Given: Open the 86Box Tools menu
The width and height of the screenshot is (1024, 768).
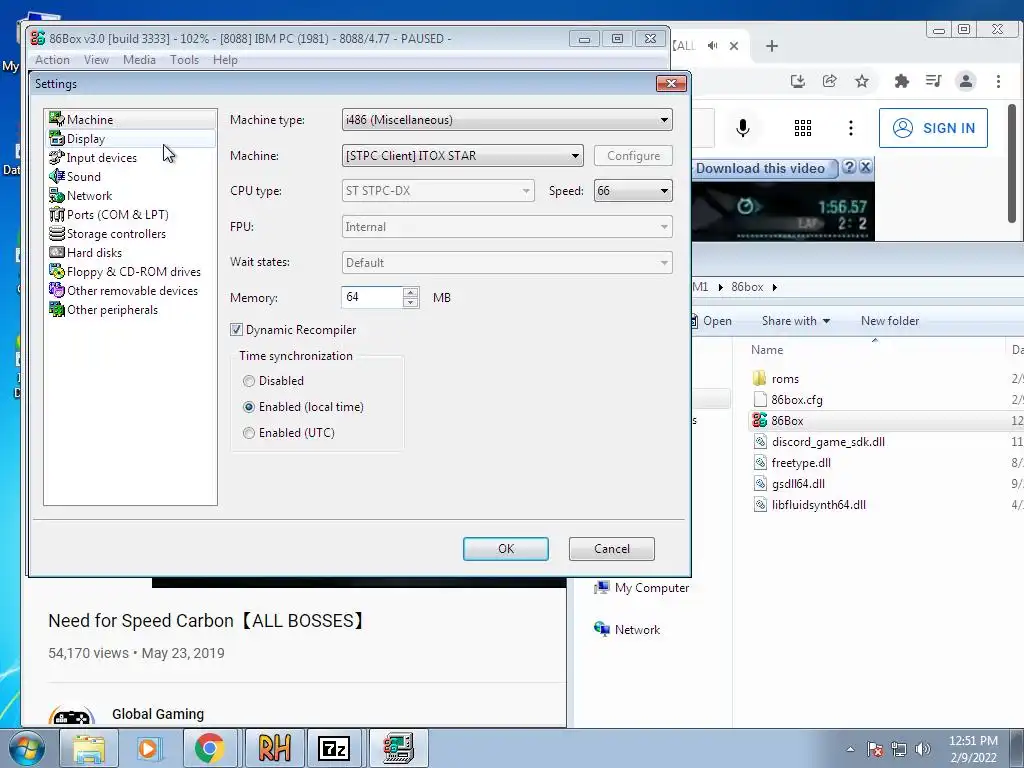Looking at the screenshot, I should tap(184, 59).
